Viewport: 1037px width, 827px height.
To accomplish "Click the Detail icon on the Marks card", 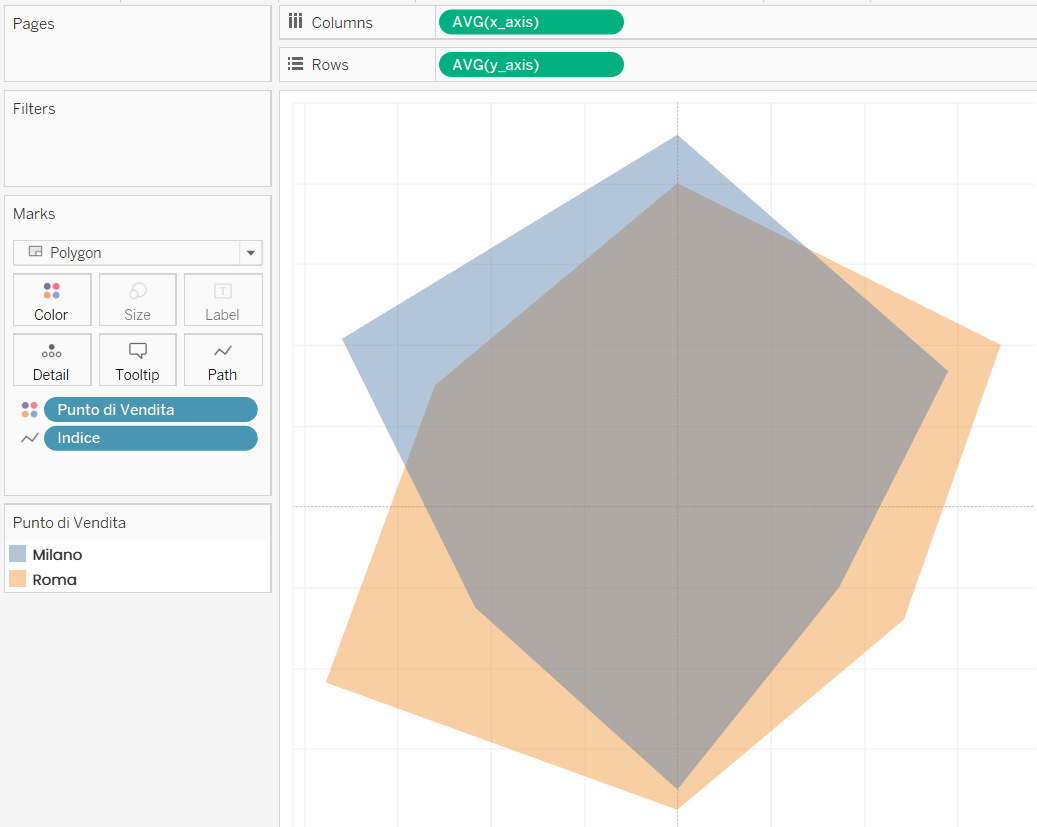I will click(52, 359).
